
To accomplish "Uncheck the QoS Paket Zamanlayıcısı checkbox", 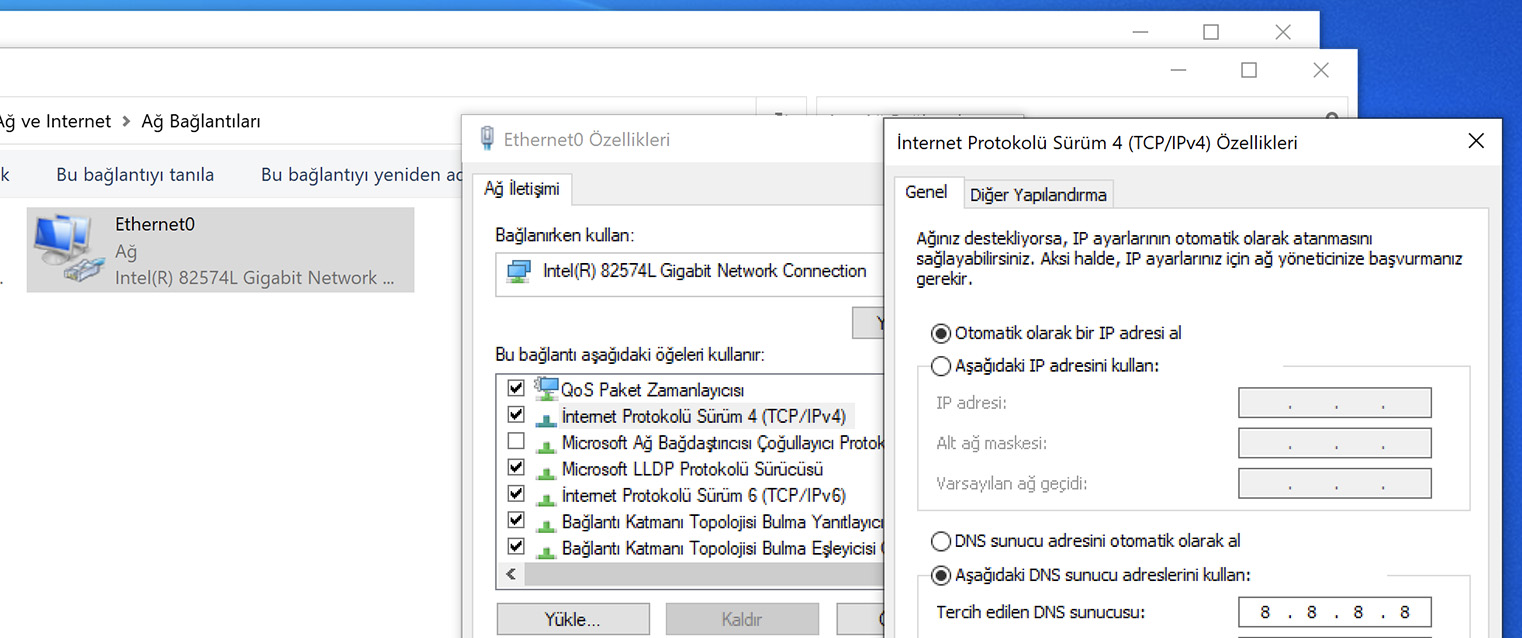I will [x=516, y=388].
